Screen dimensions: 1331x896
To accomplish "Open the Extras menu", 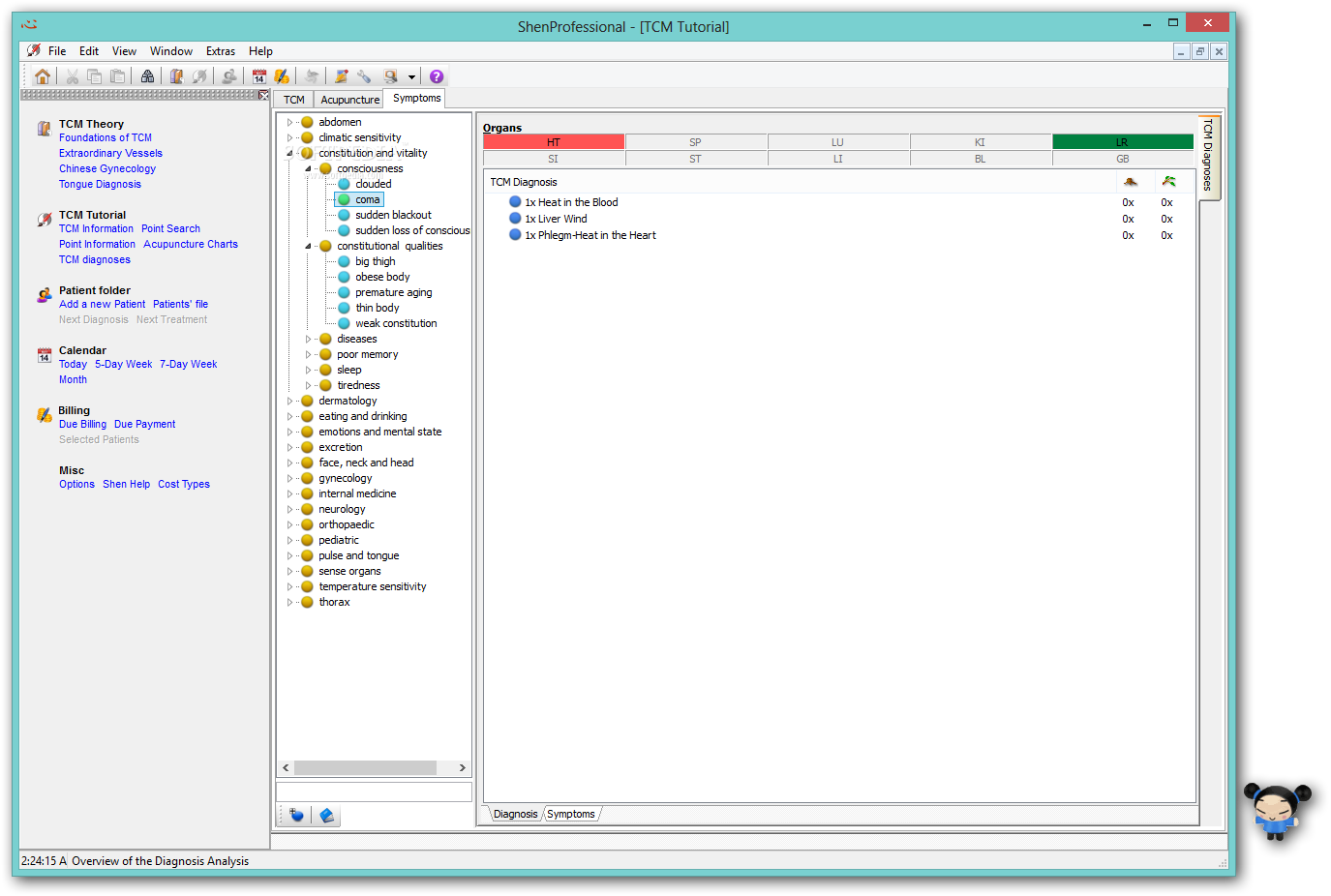I will coord(221,51).
